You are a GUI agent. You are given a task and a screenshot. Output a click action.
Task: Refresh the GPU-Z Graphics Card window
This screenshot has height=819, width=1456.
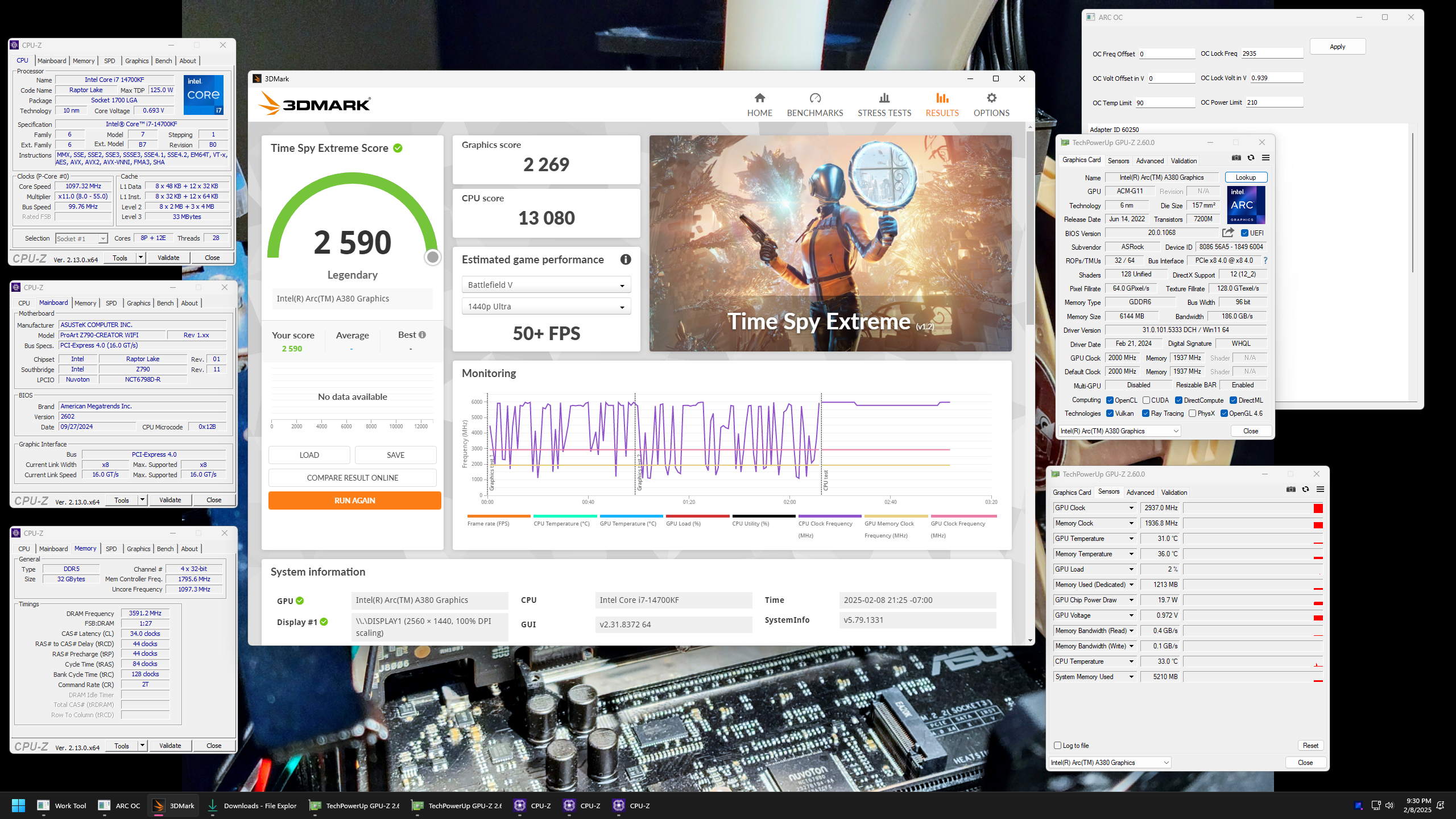coord(1251,158)
